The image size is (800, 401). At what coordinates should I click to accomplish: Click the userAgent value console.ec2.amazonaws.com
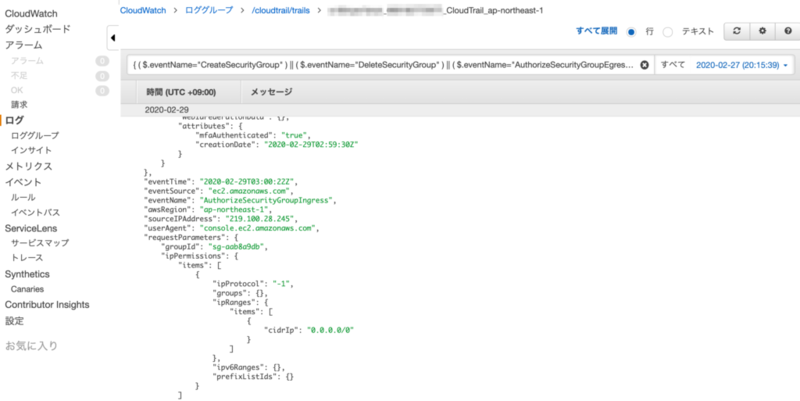pos(258,228)
